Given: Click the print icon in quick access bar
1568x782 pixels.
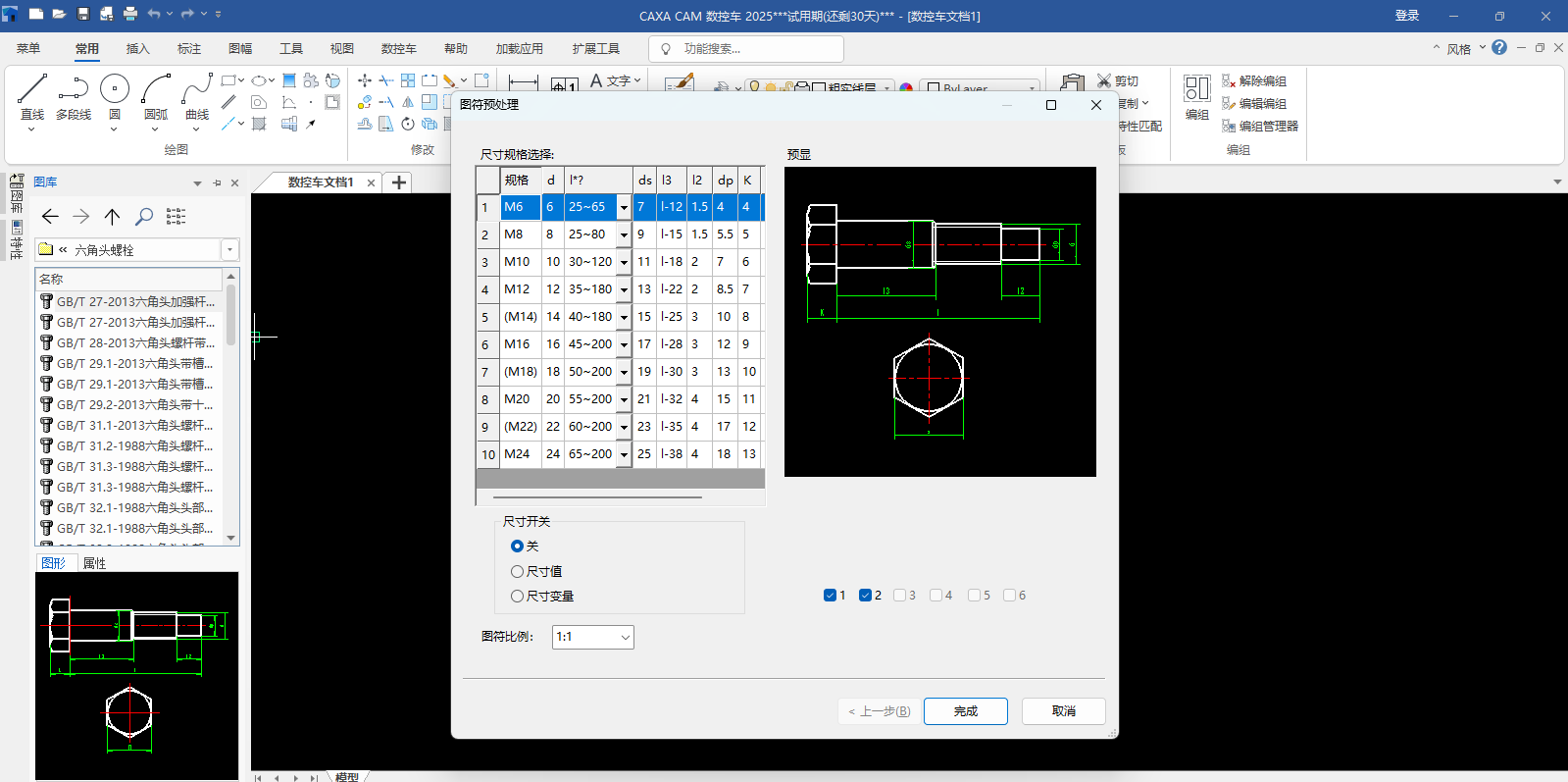Looking at the screenshot, I should coord(130,15).
